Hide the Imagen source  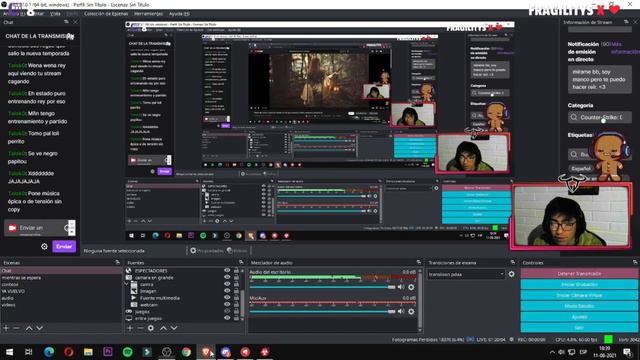[x=227, y=291]
